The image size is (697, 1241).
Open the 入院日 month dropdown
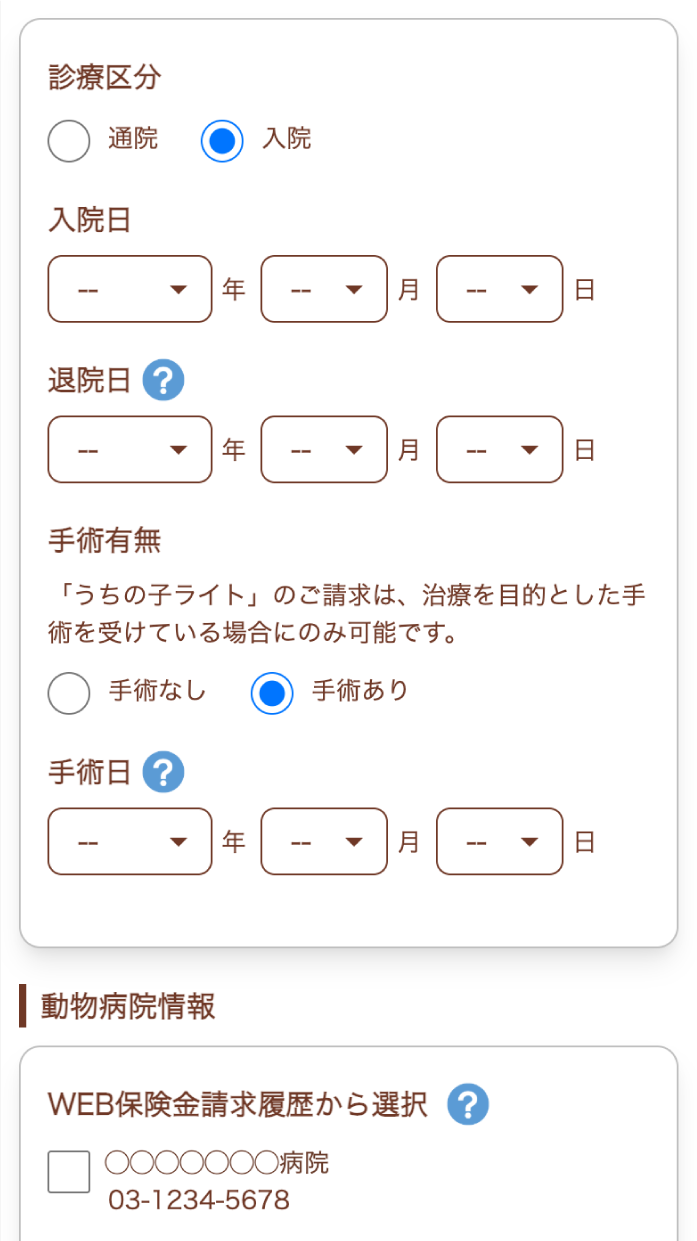pyautogui.click(x=324, y=289)
